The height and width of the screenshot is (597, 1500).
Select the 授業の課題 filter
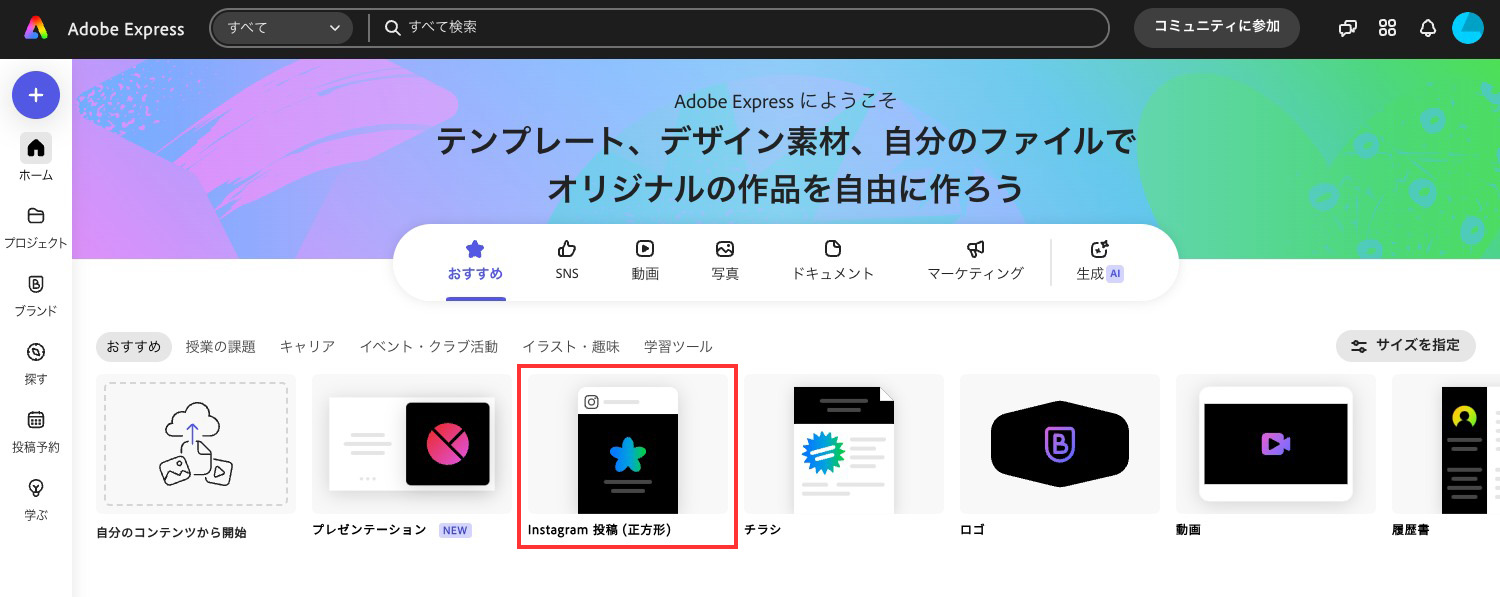pos(221,346)
